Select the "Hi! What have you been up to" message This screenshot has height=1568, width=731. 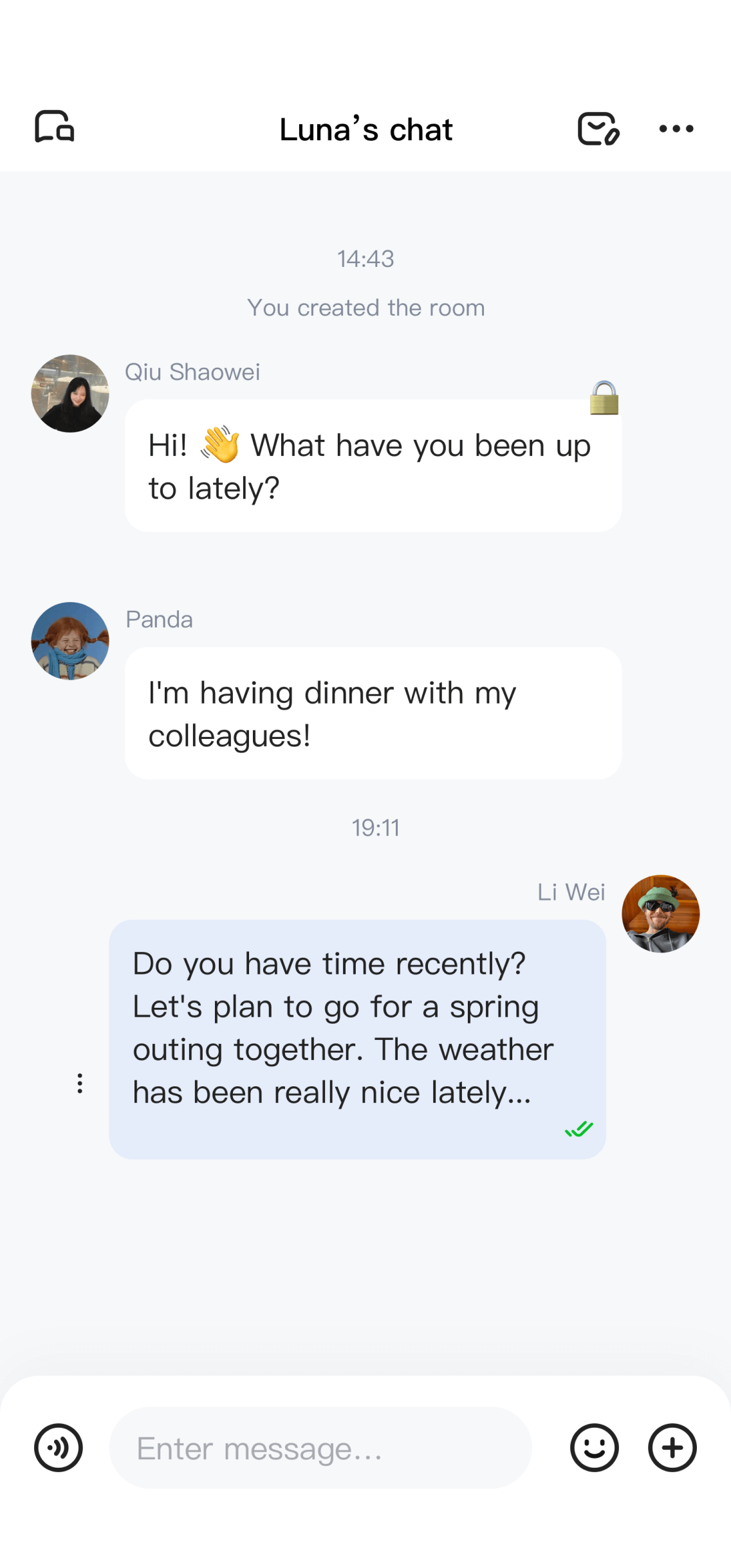point(373,466)
